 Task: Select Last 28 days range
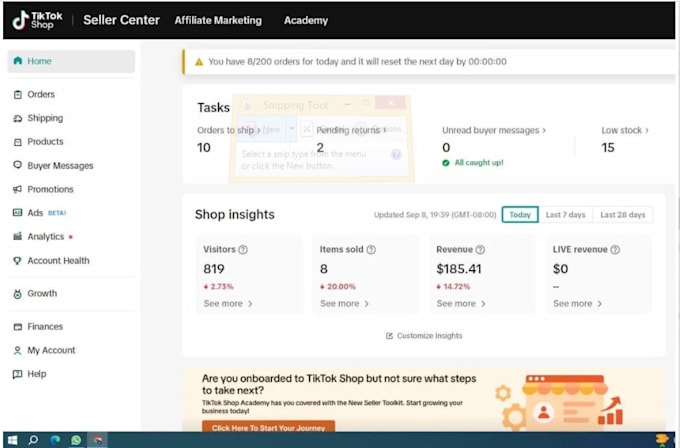pos(623,215)
